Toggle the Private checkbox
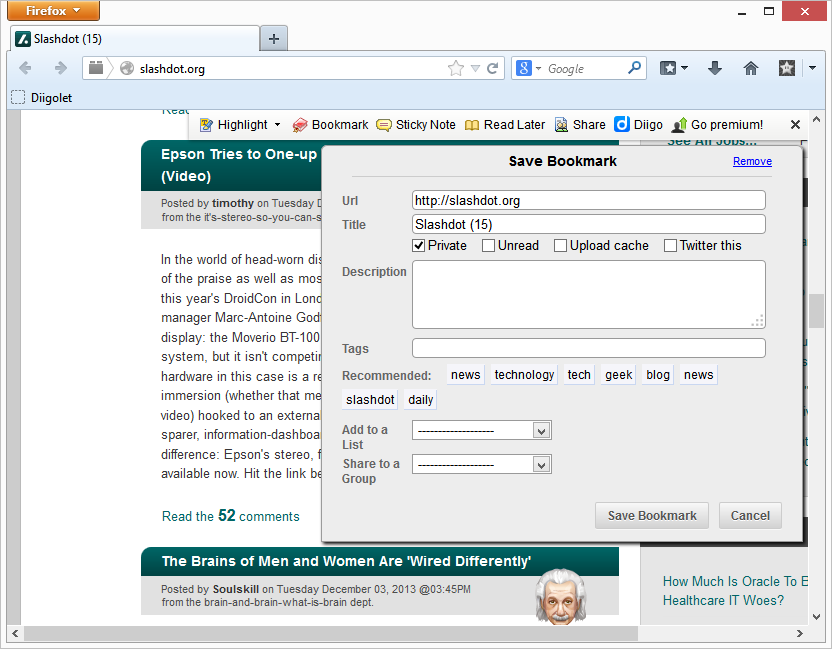Viewport: 832px width, 649px height. [419, 246]
